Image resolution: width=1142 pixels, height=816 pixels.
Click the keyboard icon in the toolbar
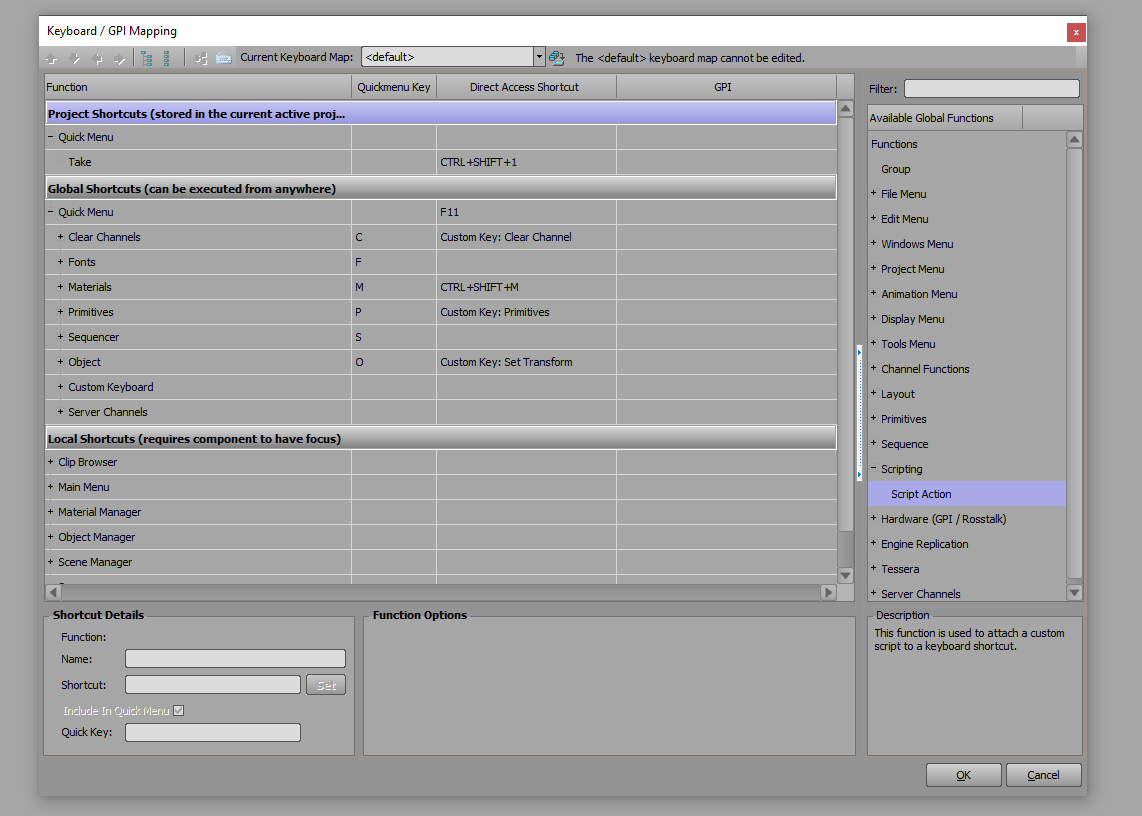click(x=224, y=58)
